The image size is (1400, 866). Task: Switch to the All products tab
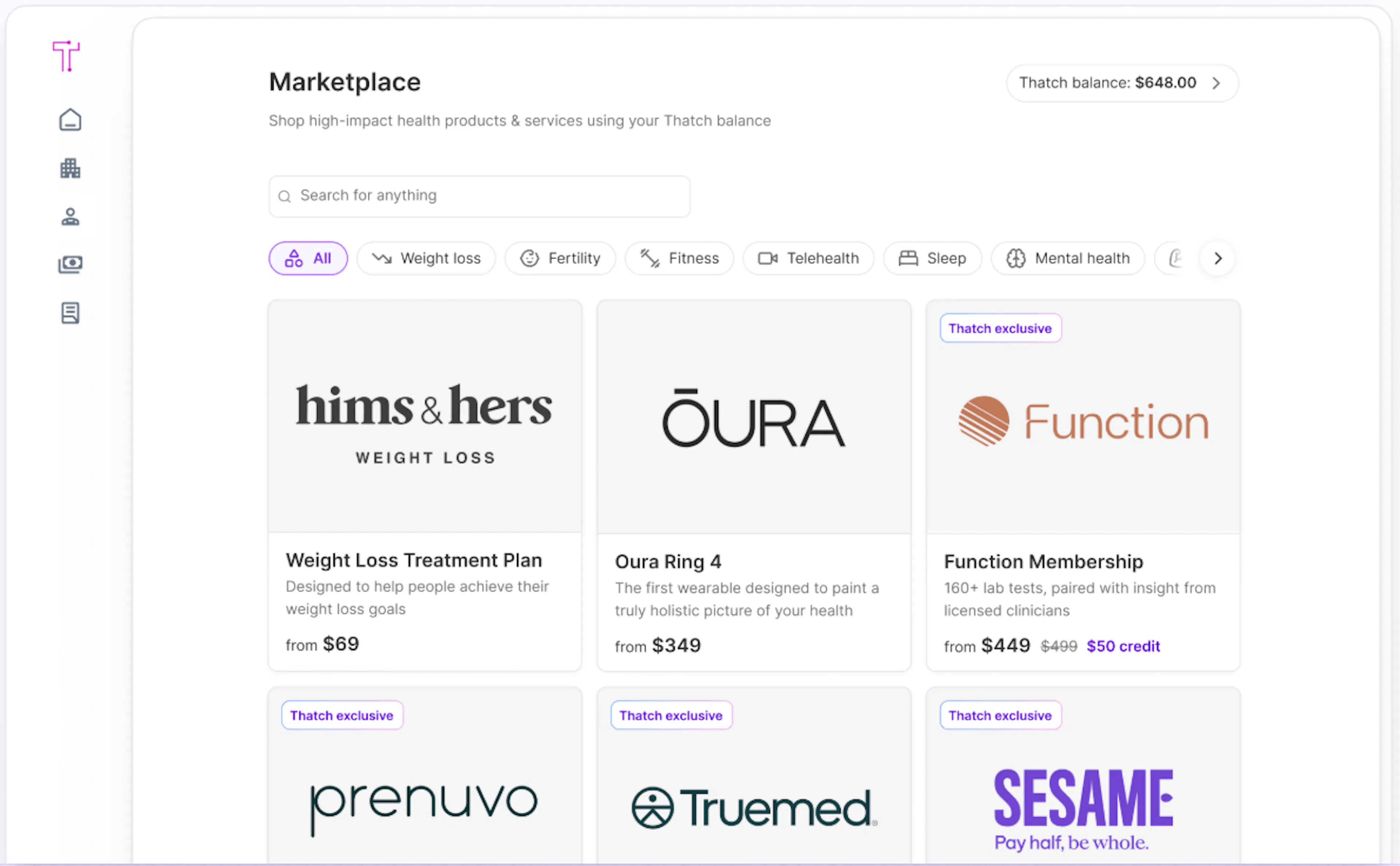pos(308,258)
